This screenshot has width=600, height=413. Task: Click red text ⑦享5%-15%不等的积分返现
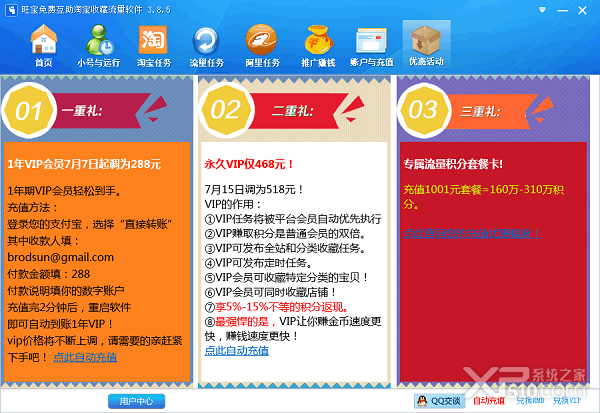[x=277, y=307]
